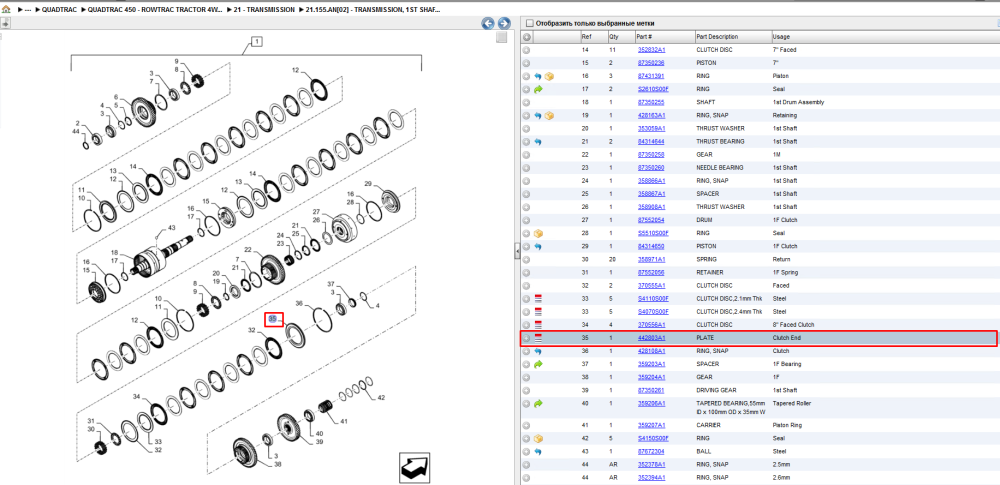
Task: Sort by the Qty column header
Action: coord(621,37)
